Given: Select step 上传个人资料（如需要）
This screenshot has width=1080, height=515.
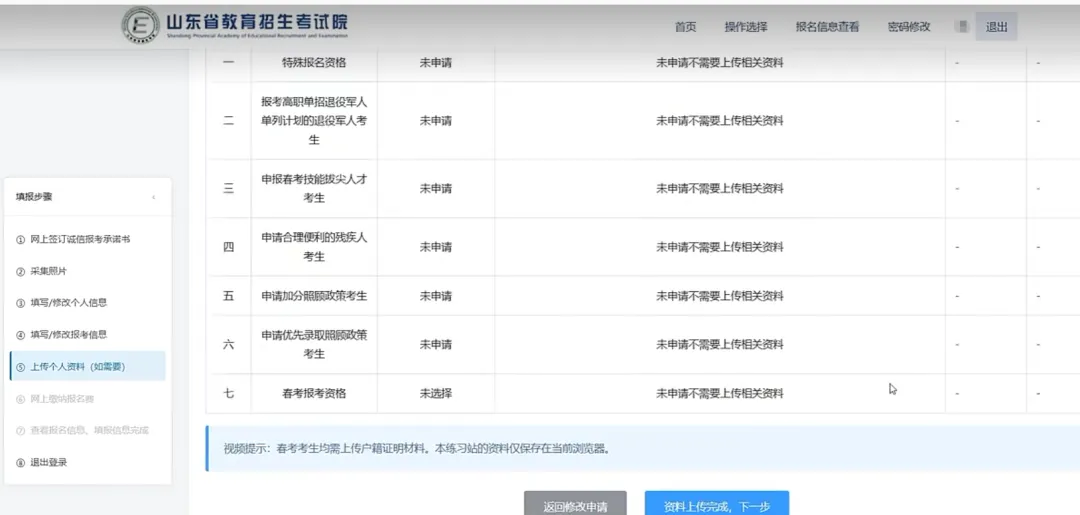Looking at the screenshot, I should [87, 366].
